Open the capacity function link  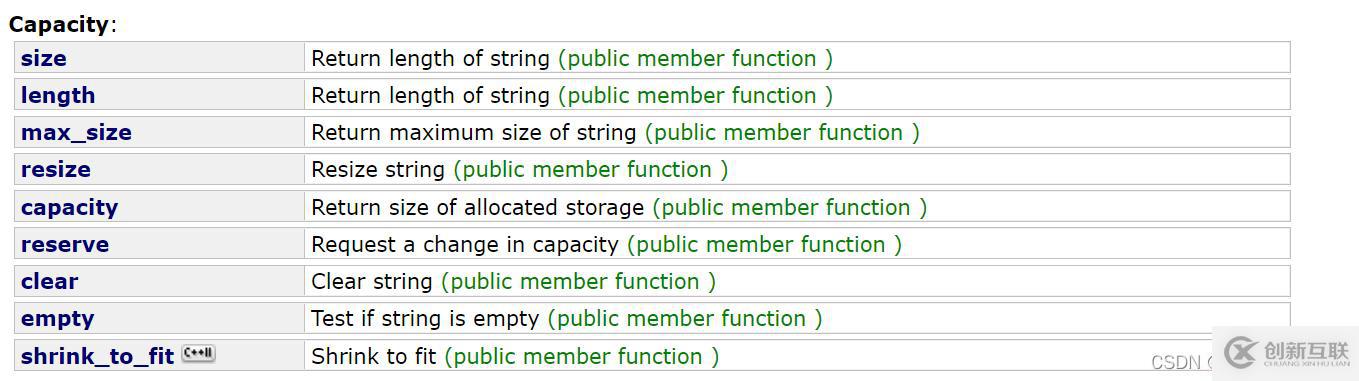click(x=69, y=207)
